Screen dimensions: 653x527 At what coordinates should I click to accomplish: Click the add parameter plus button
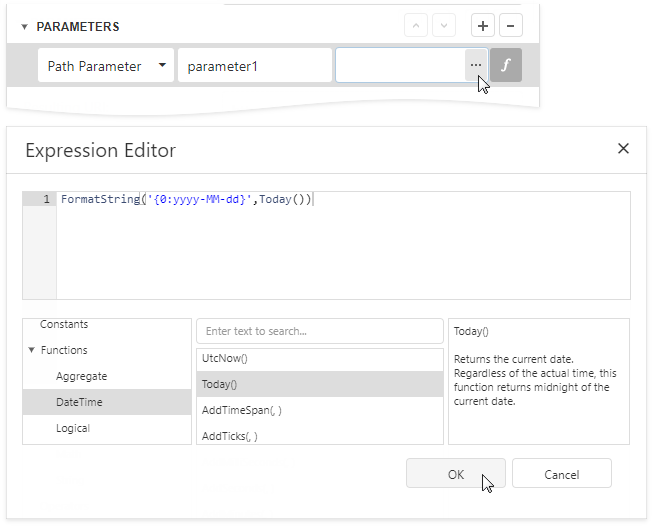tap(483, 27)
